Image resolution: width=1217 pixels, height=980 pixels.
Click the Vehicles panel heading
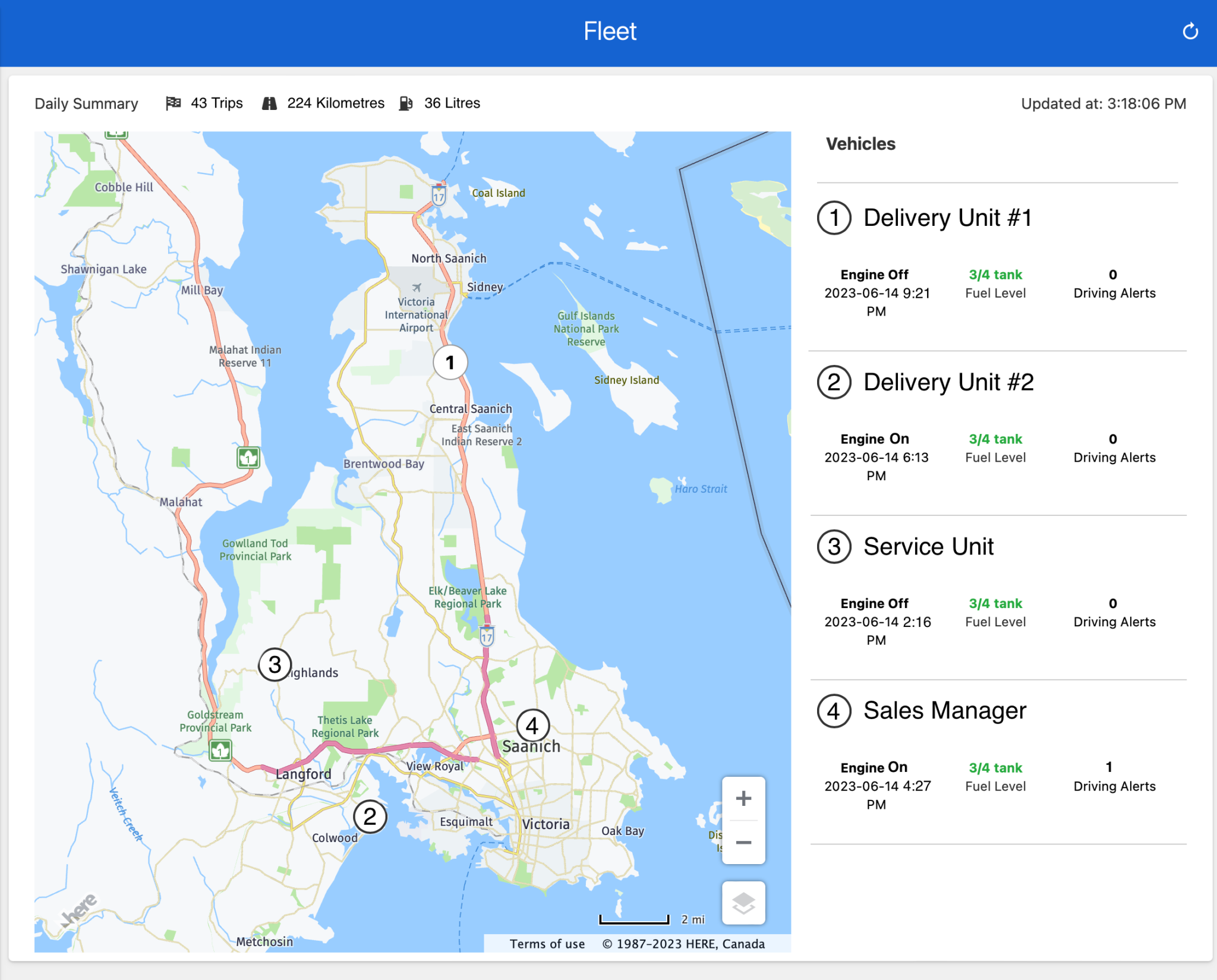coord(860,144)
